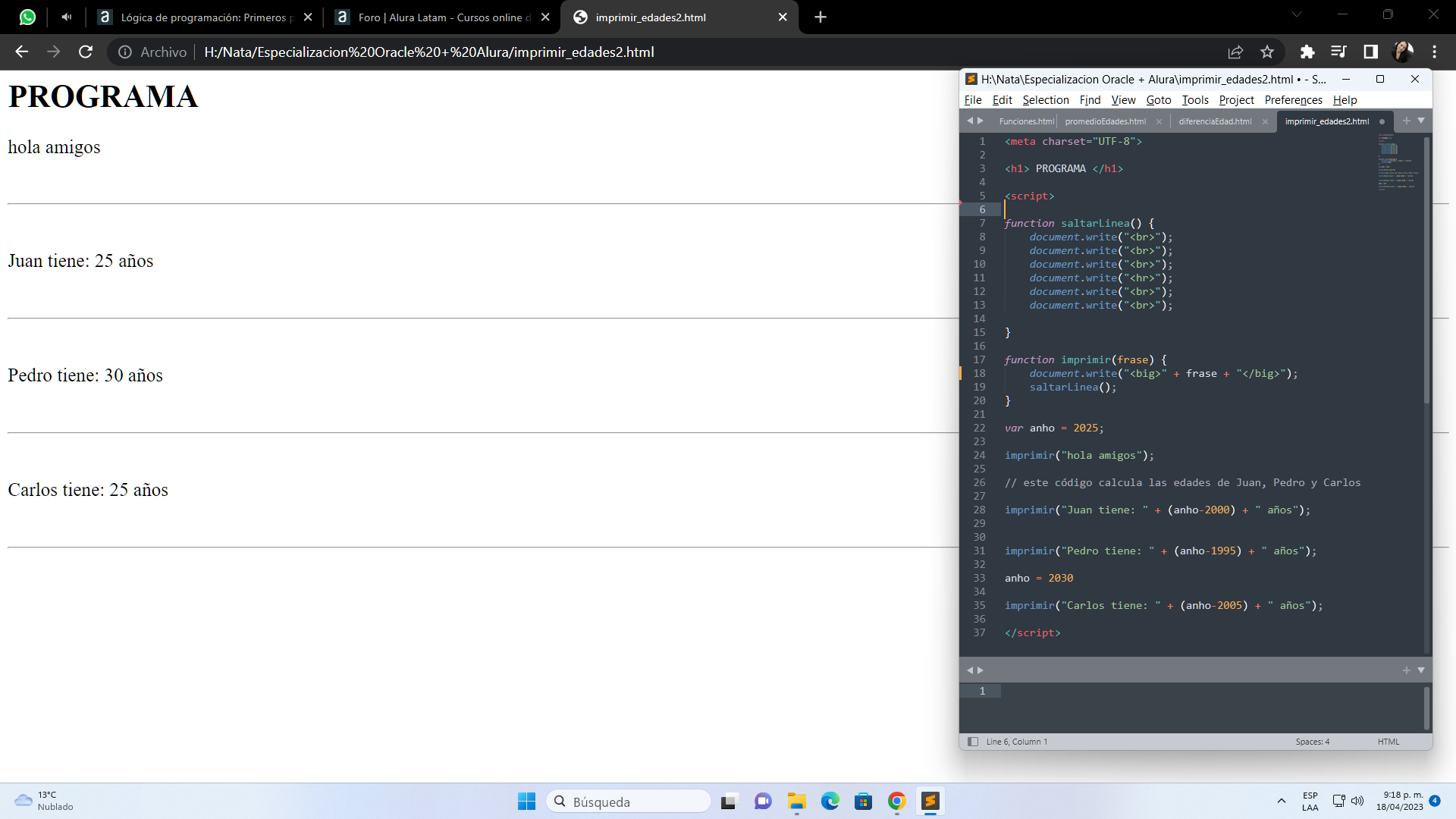Open the File menu in Sublime Text
1456x819 pixels.
pos(973,100)
